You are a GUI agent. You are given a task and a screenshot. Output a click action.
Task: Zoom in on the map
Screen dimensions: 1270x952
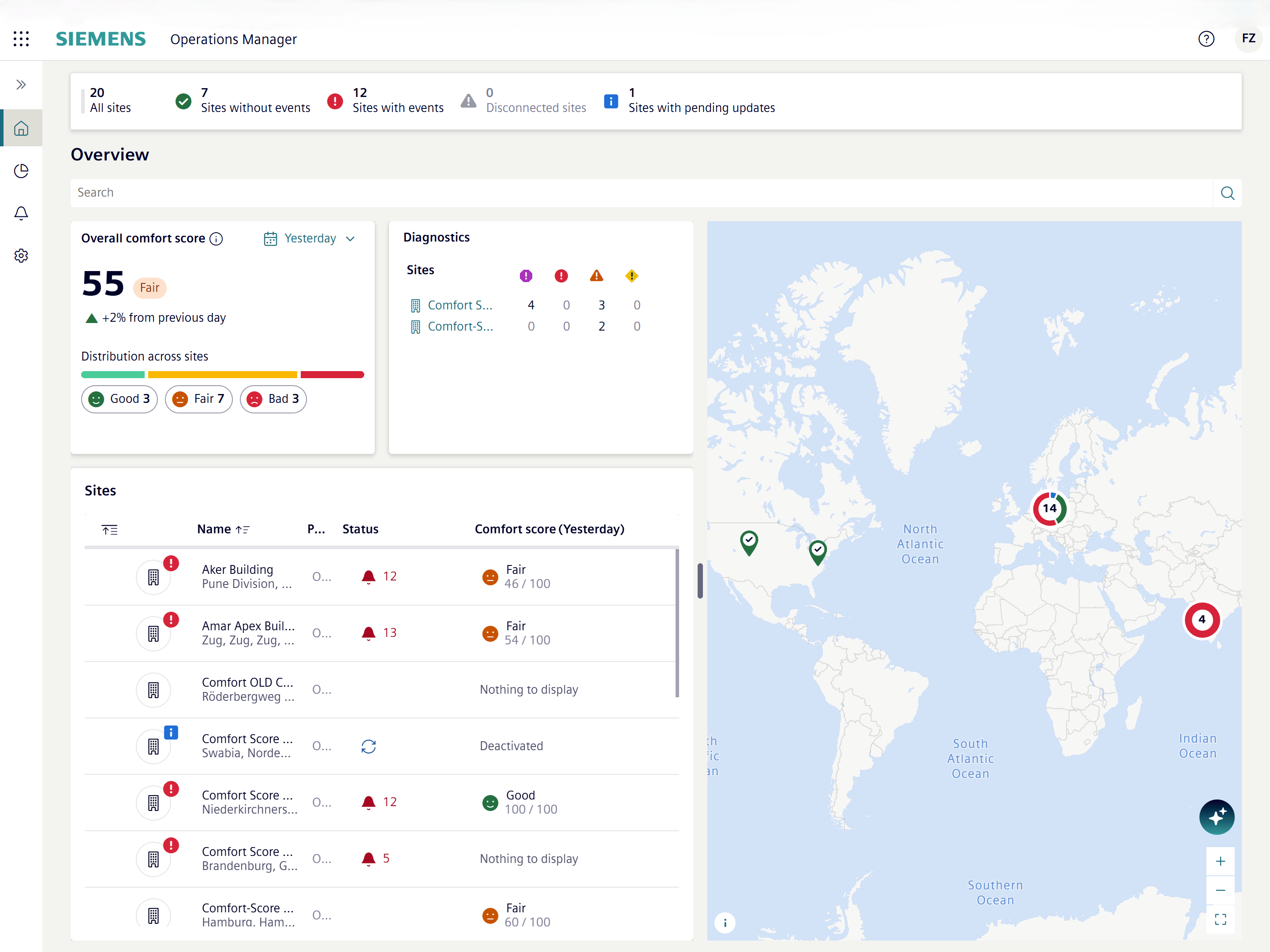(x=1221, y=861)
